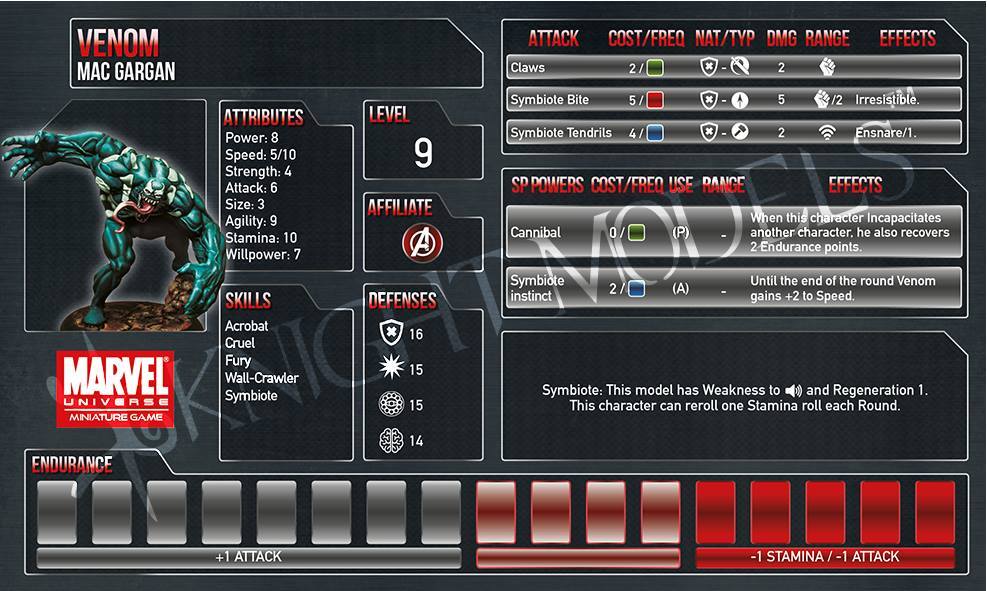987x591 pixels.
Task: Click the 'Willpower: 7' attribute
Action: (262, 255)
